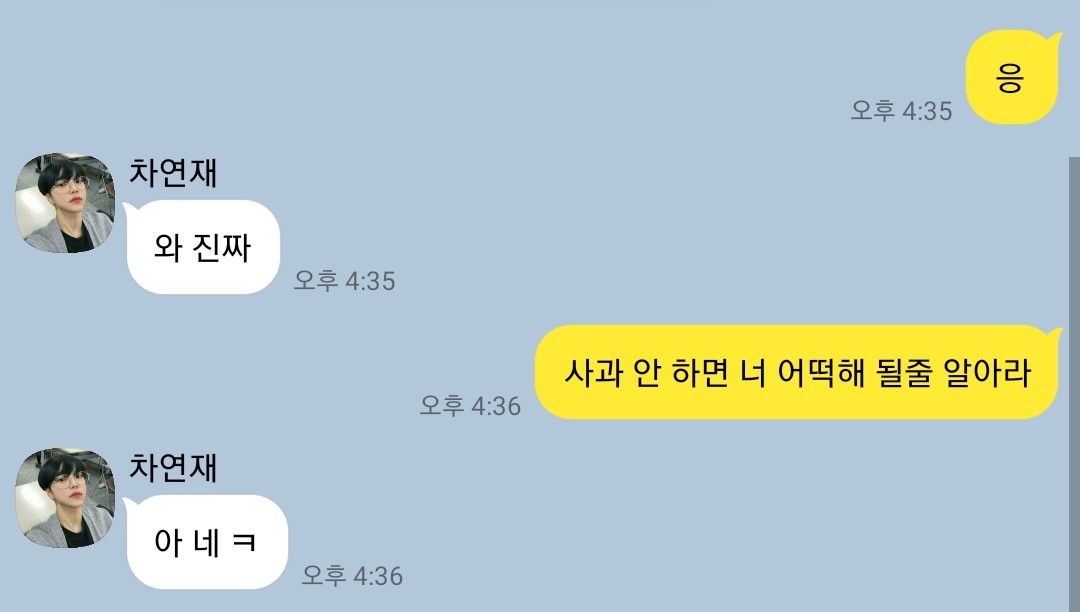Select the white '와 진짜' message bubble
The width and height of the screenshot is (1080, 612).
point(203,247)
